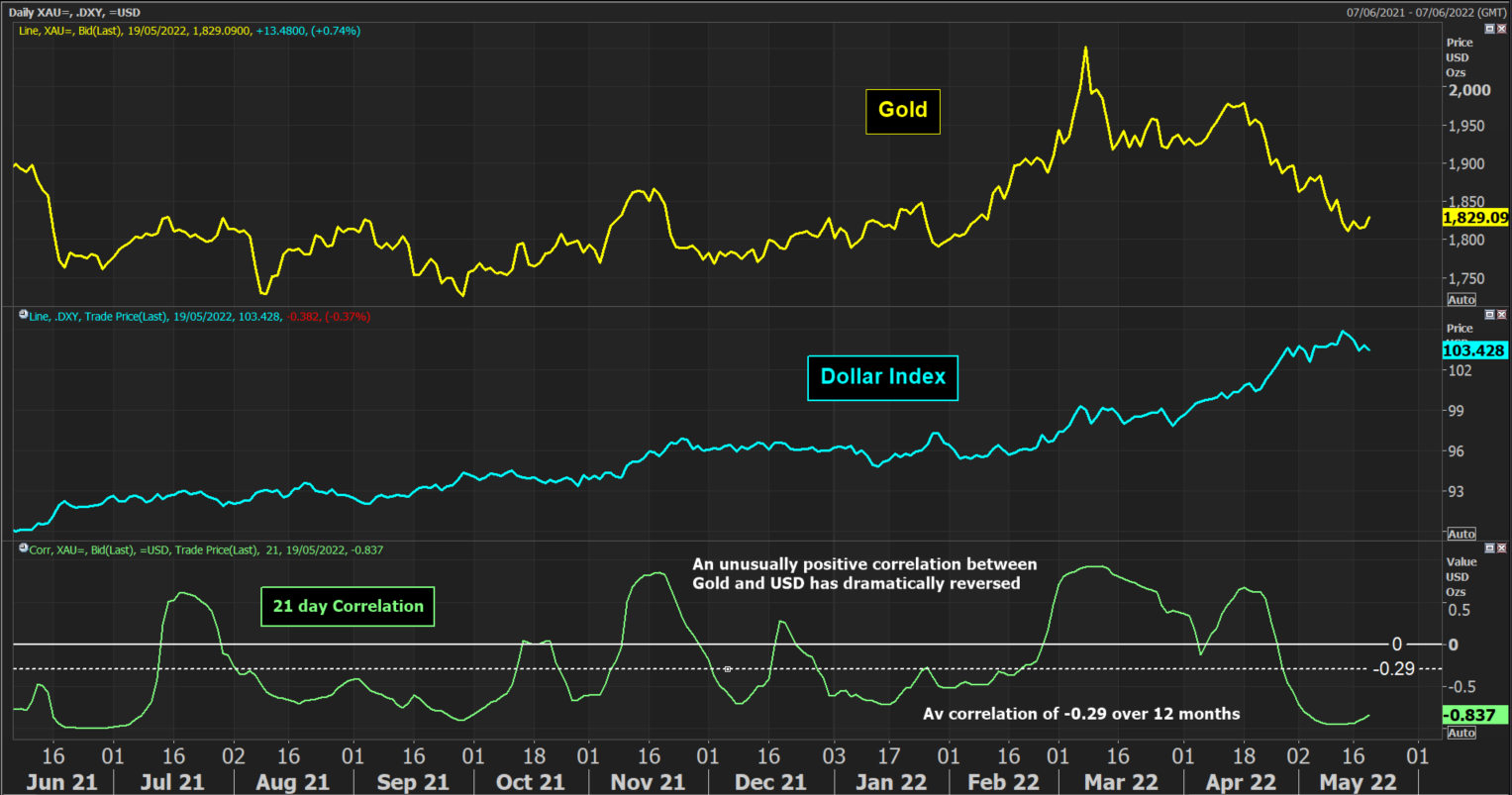Screen dimensions: 1512x795
Task: Select the green 21 day Correlation label
Action: [x=348, y=606]
